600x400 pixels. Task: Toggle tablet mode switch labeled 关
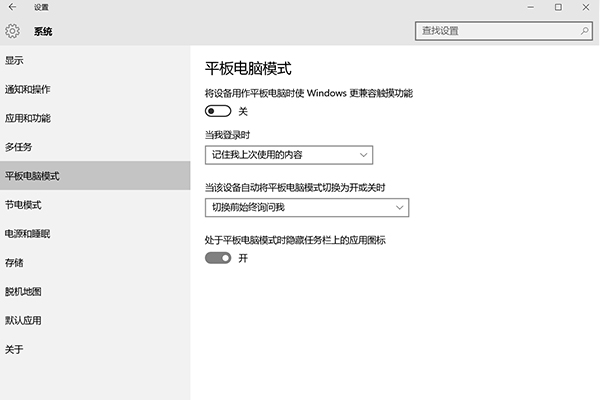pyautogui.click(x=218, y=111)
